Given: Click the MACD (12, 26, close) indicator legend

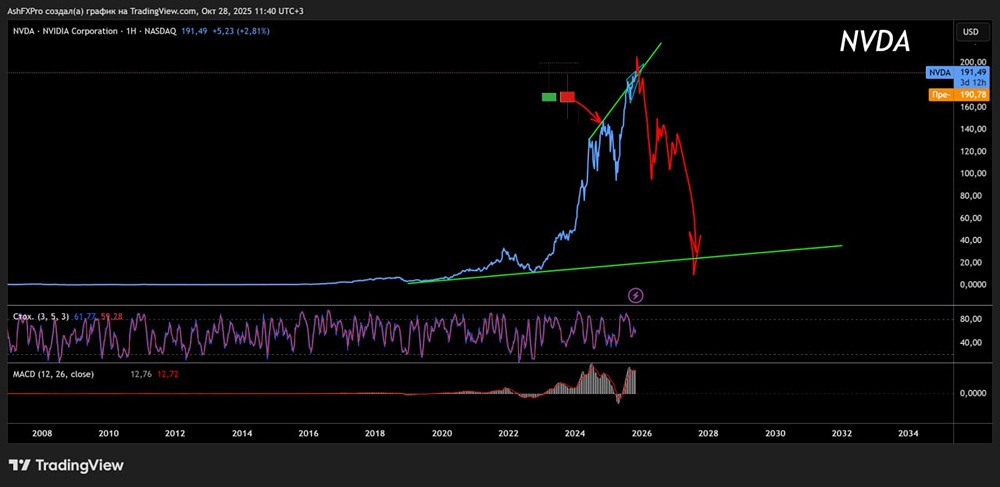Looking at the screenshot, I should coord(54,374).
